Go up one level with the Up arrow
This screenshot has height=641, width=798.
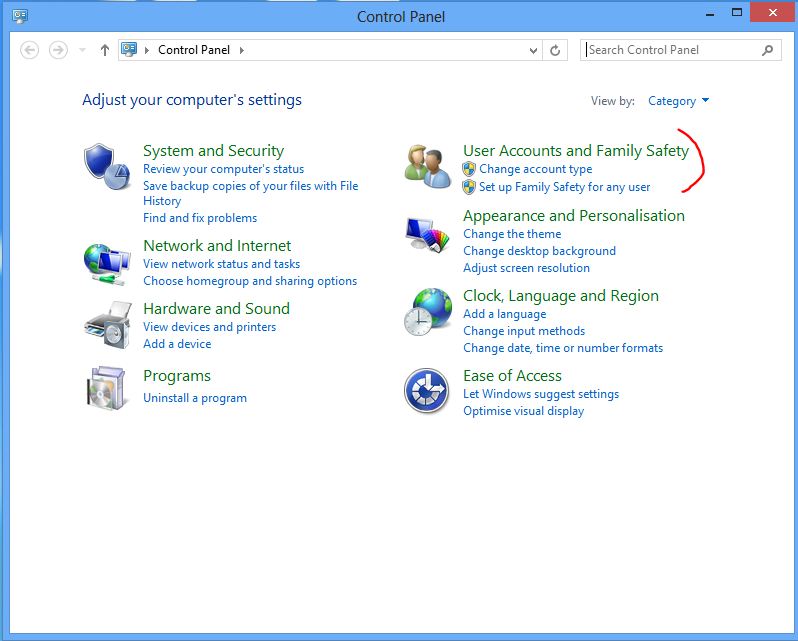click(x=105, y=50)
